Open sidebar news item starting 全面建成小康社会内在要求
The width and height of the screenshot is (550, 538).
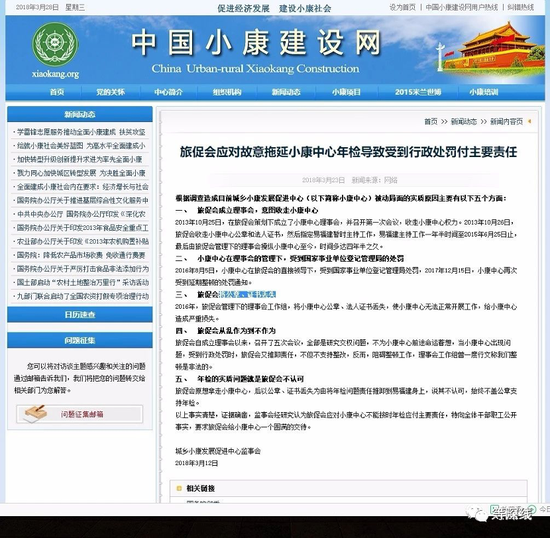[x=82, y=187]
